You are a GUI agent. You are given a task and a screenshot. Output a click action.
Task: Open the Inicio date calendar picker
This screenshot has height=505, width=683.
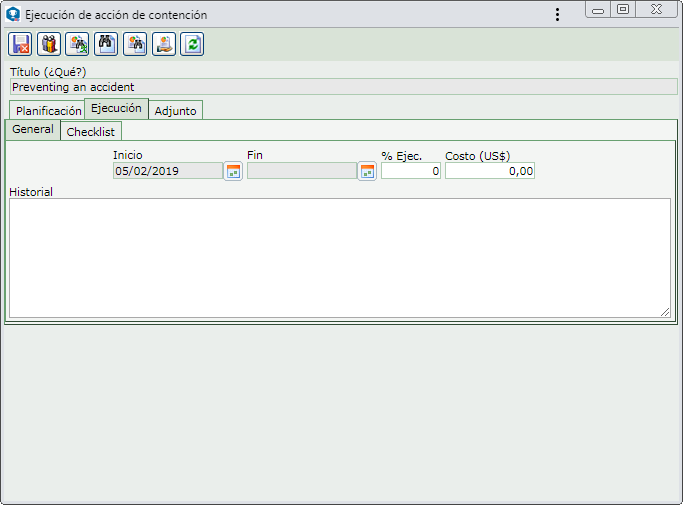pos(233,171)
